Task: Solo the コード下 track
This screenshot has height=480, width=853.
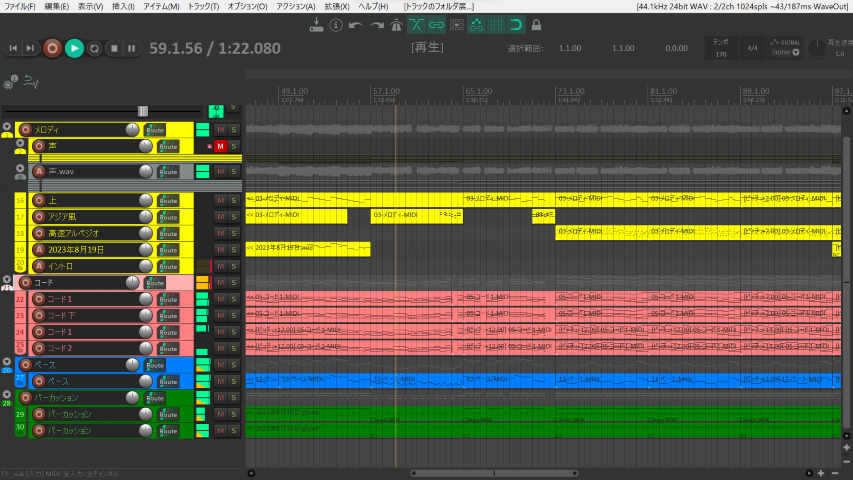Action: (x=234, y=315)
